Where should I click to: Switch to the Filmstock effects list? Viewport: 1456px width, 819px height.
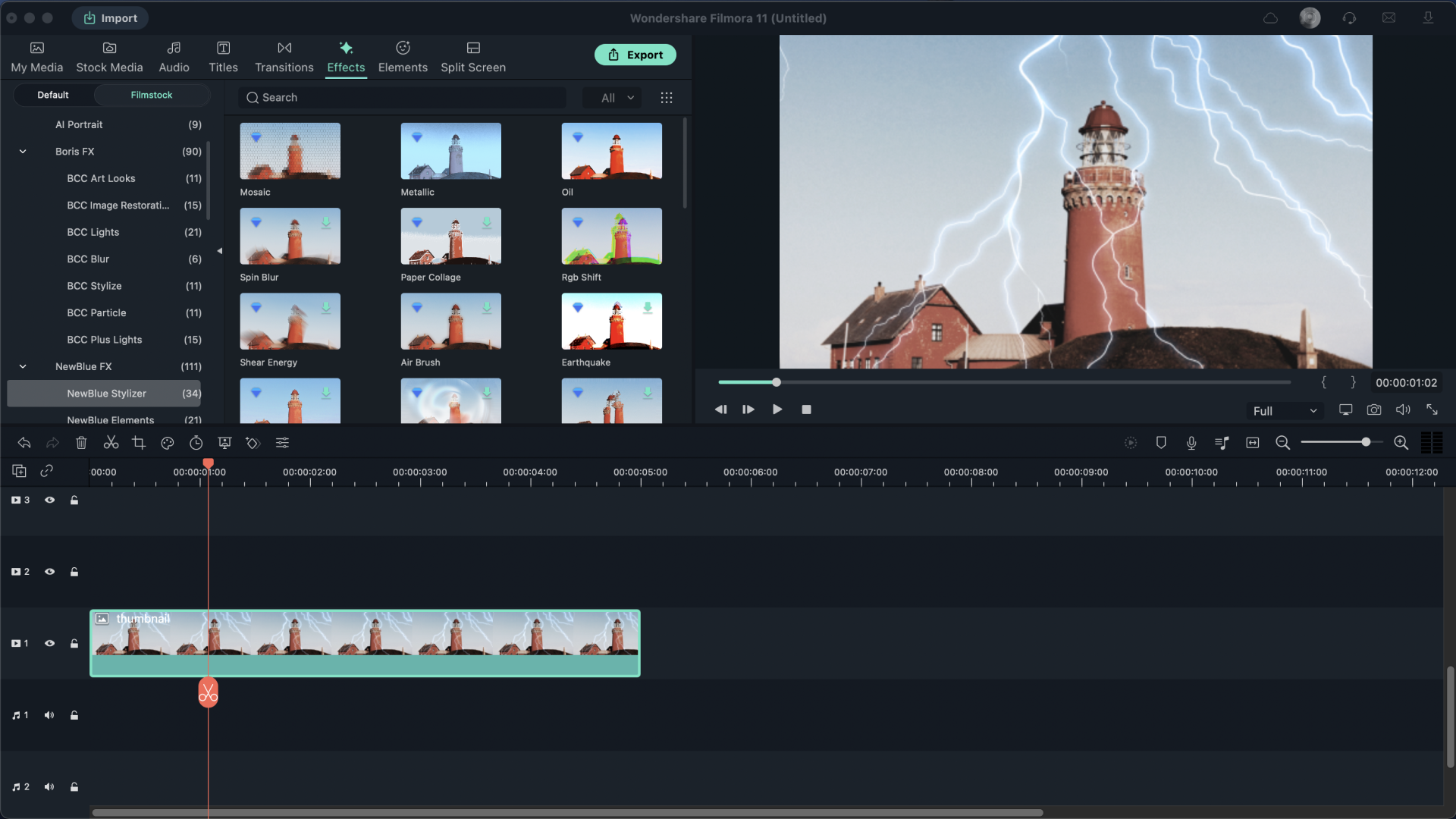tap(152, 96)
